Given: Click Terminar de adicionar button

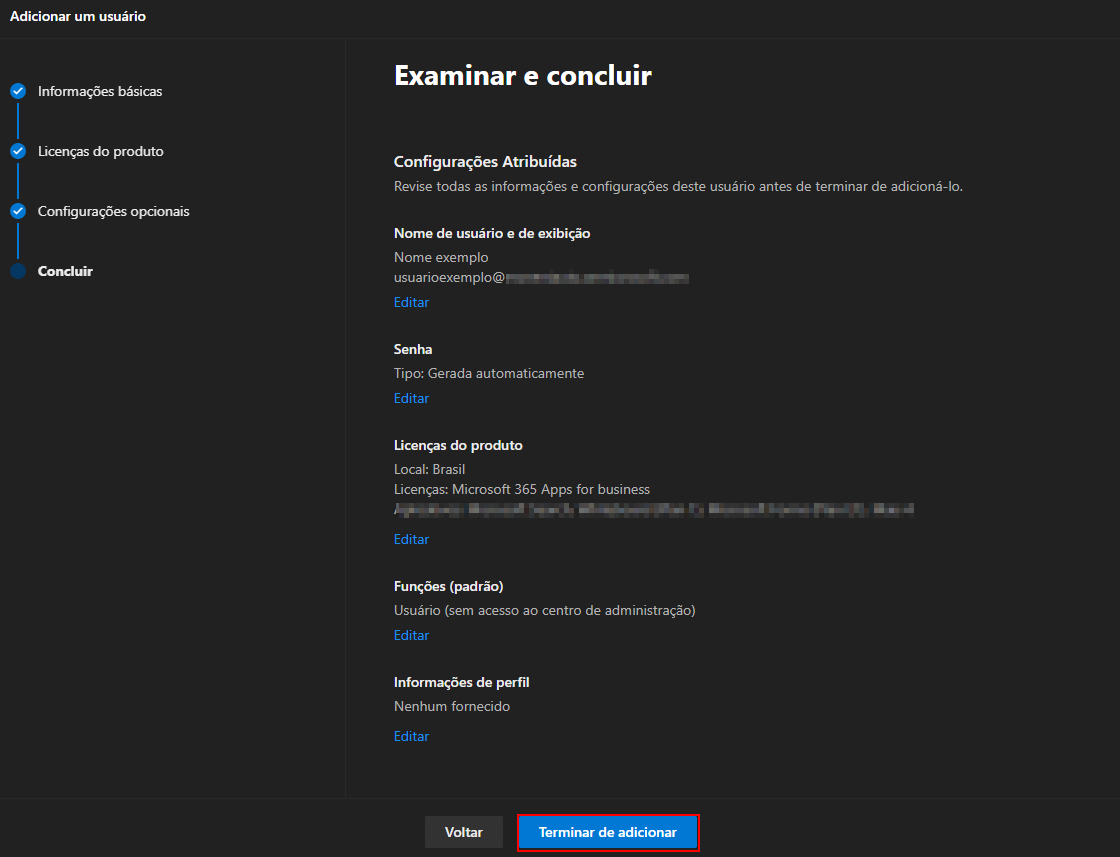Looking at the screenshot, I should coord(608,832).
